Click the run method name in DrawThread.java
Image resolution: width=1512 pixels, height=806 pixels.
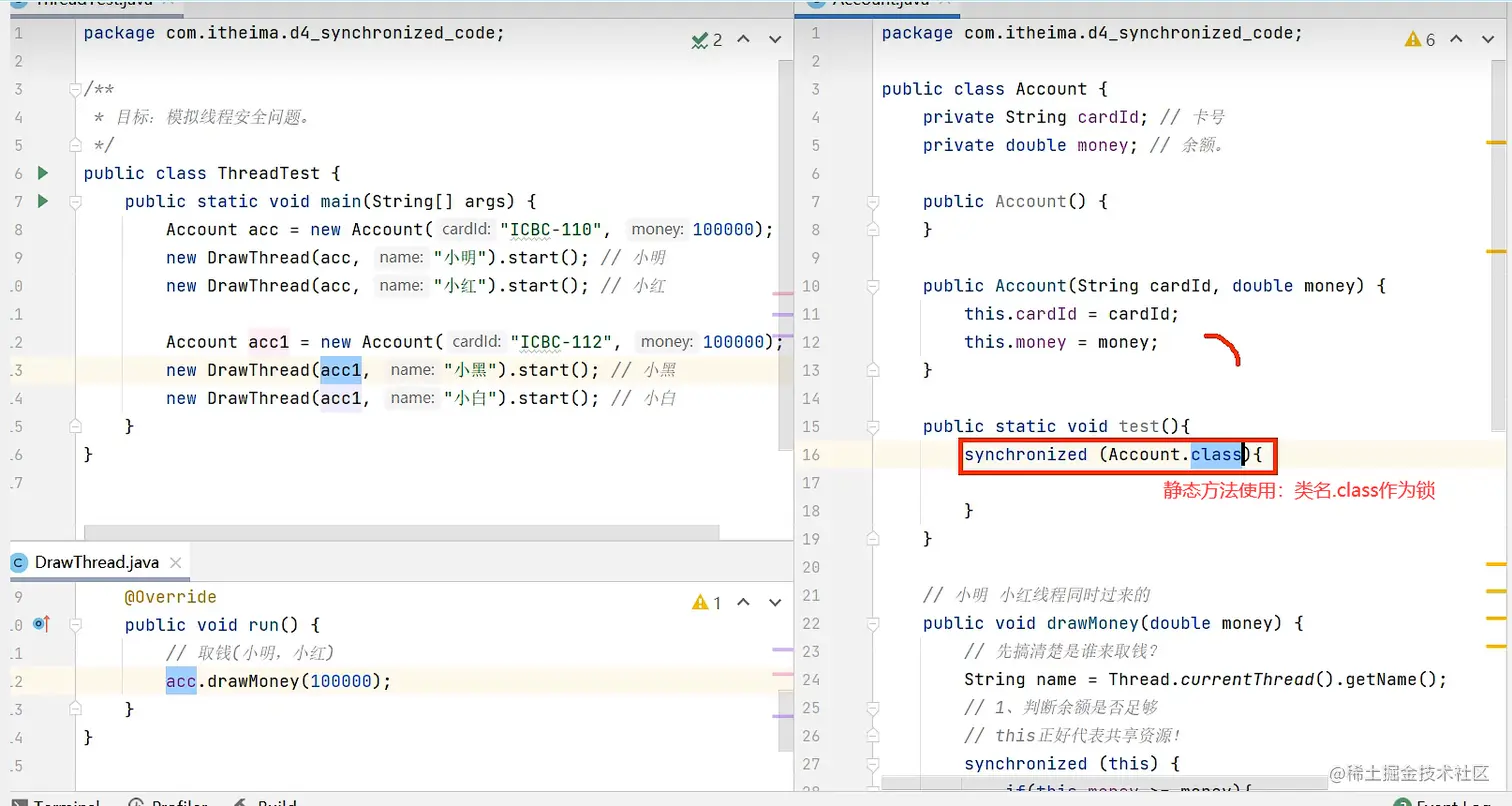click(x=264, y=625)
